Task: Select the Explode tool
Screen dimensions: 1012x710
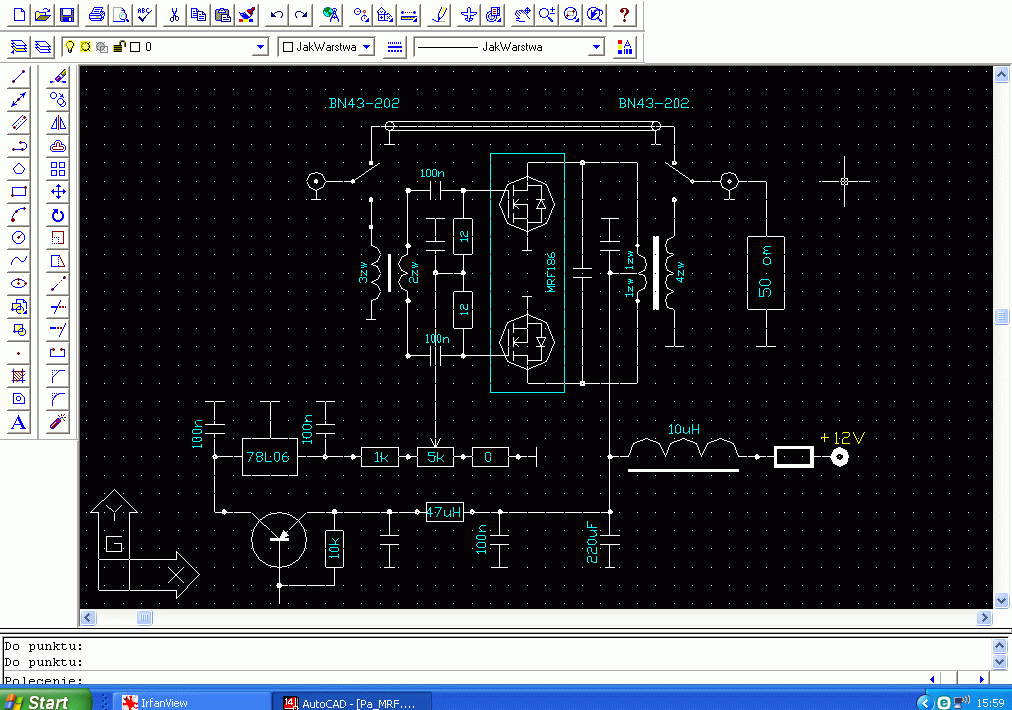Action: tap(58, 422)
